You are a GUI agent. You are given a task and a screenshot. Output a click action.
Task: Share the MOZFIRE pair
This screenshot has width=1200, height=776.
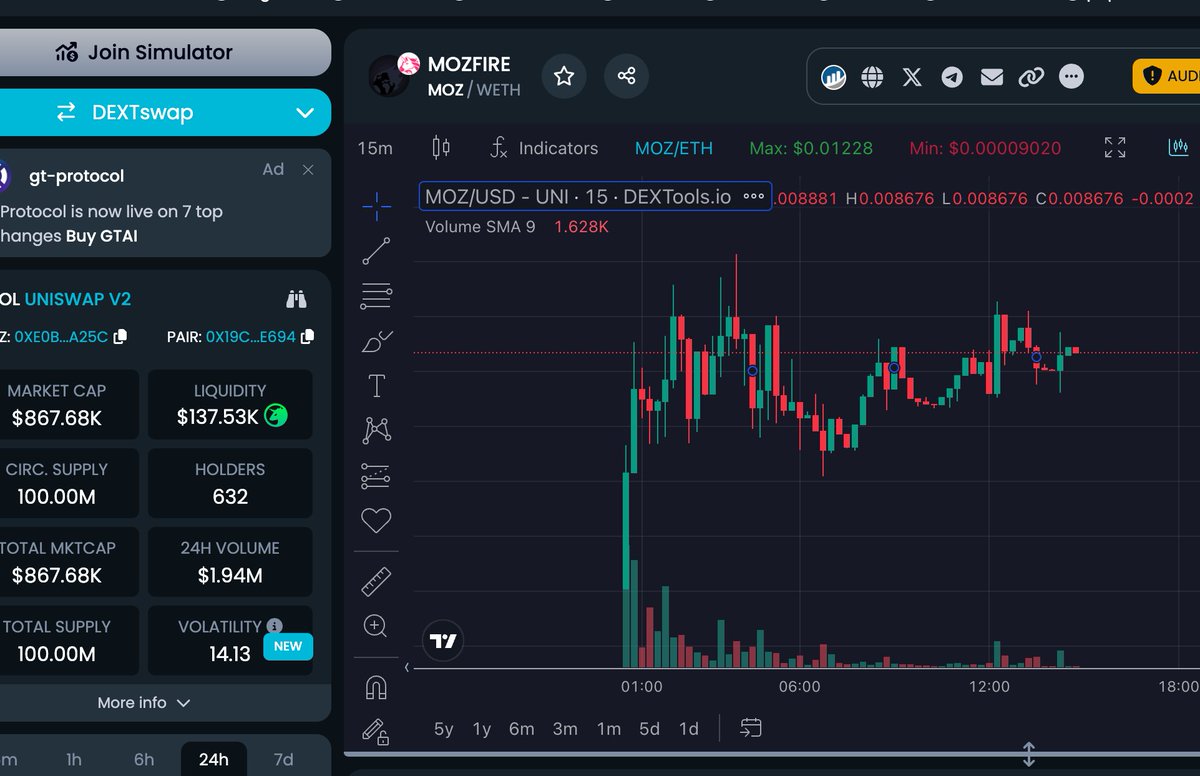tap(626, 76)
